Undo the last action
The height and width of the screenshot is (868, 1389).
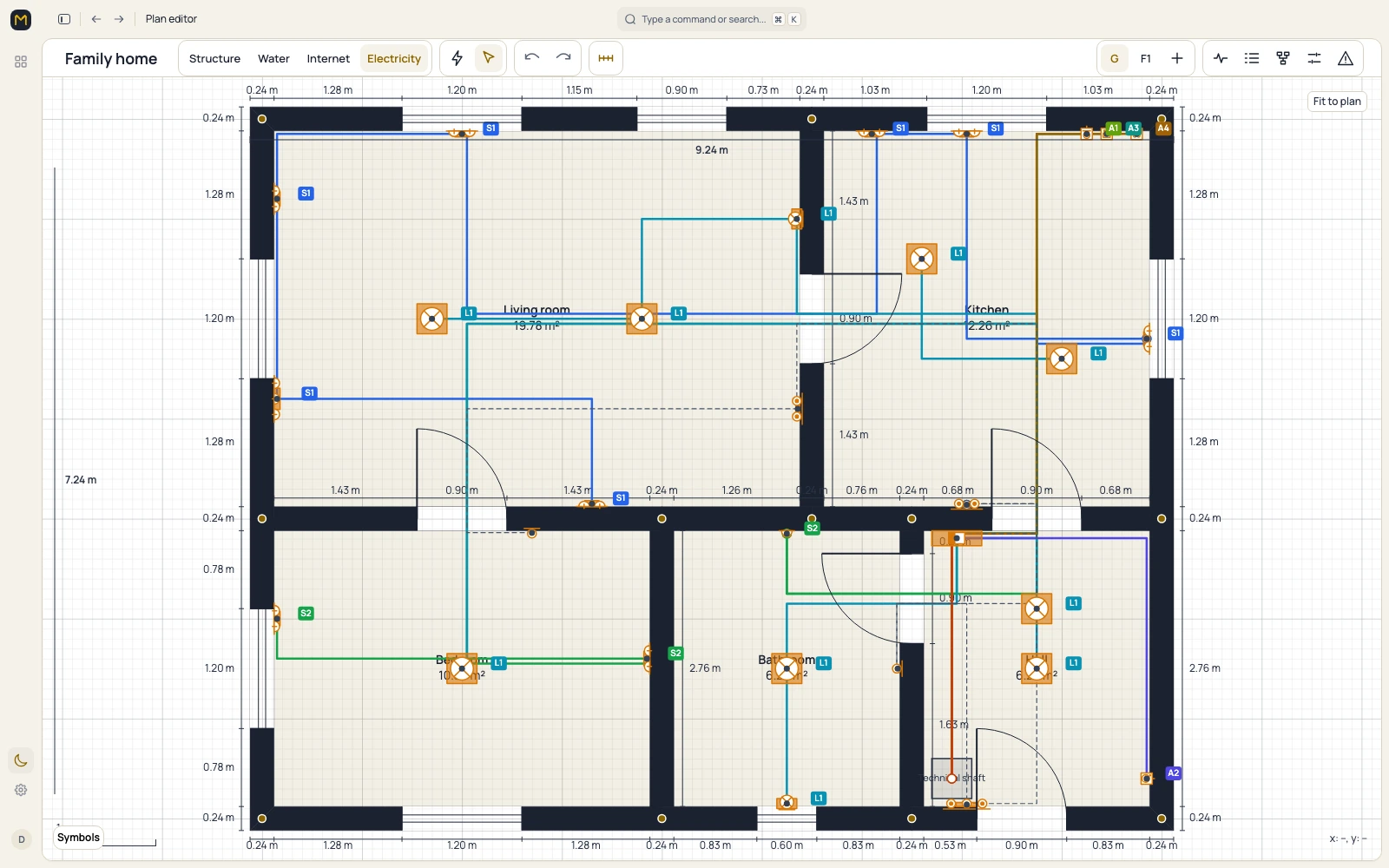(532, 58)
